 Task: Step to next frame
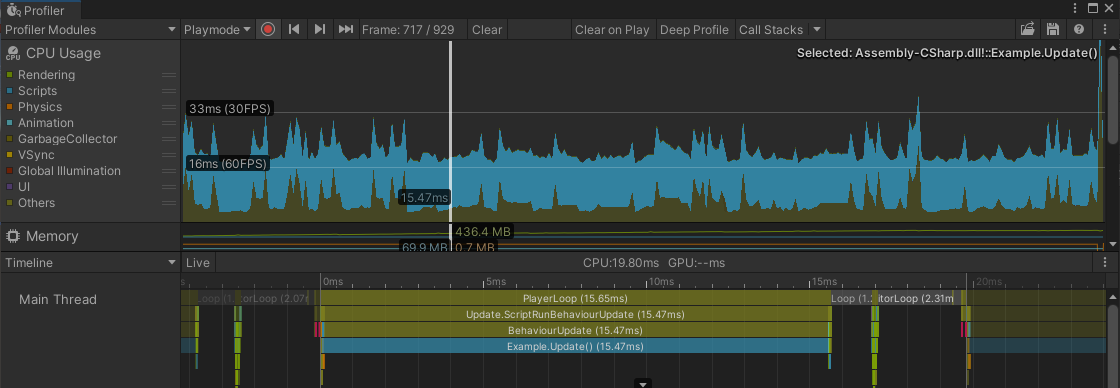point(320,29)
